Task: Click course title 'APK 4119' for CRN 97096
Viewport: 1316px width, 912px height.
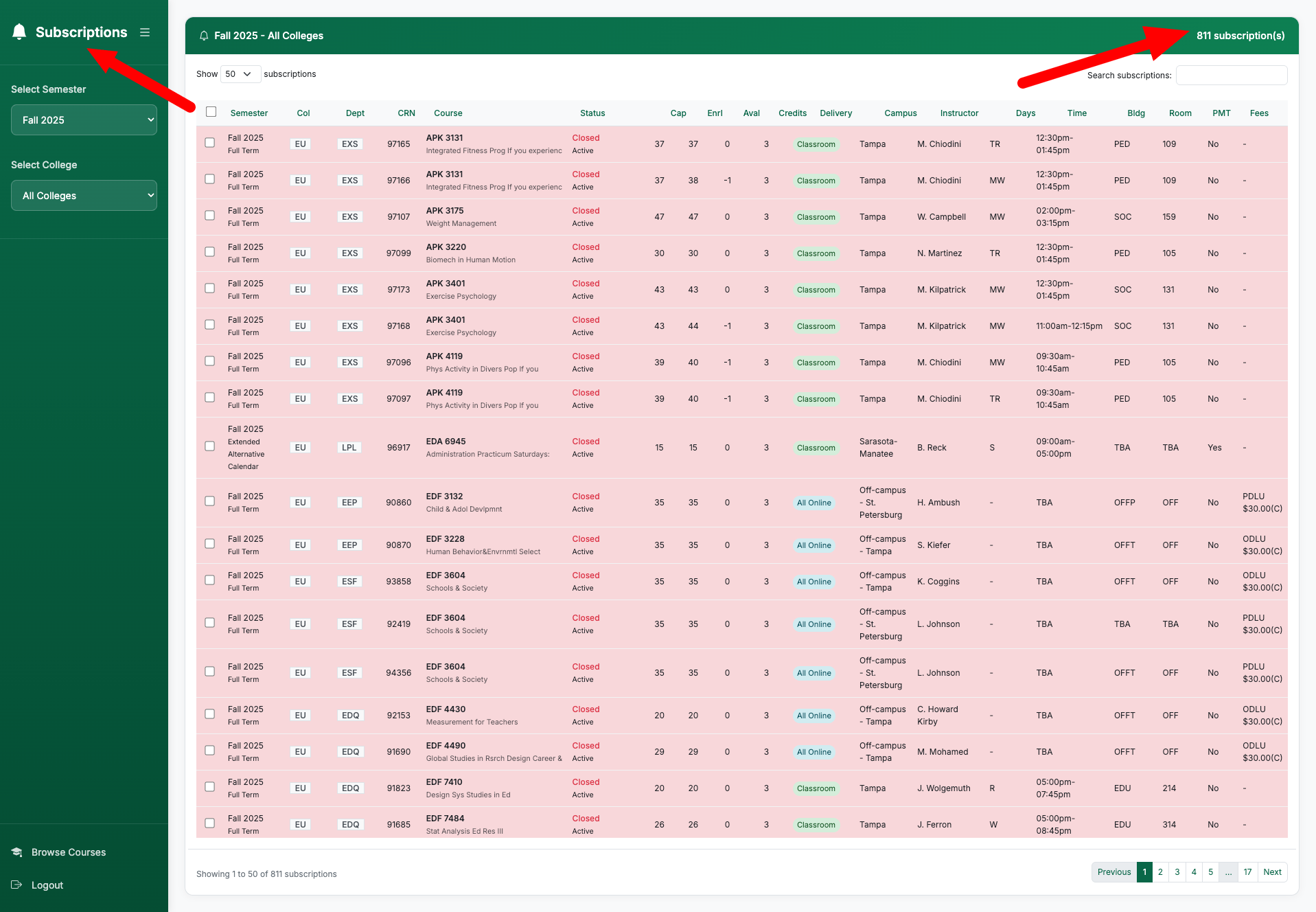Action: (x=444, y=356)
